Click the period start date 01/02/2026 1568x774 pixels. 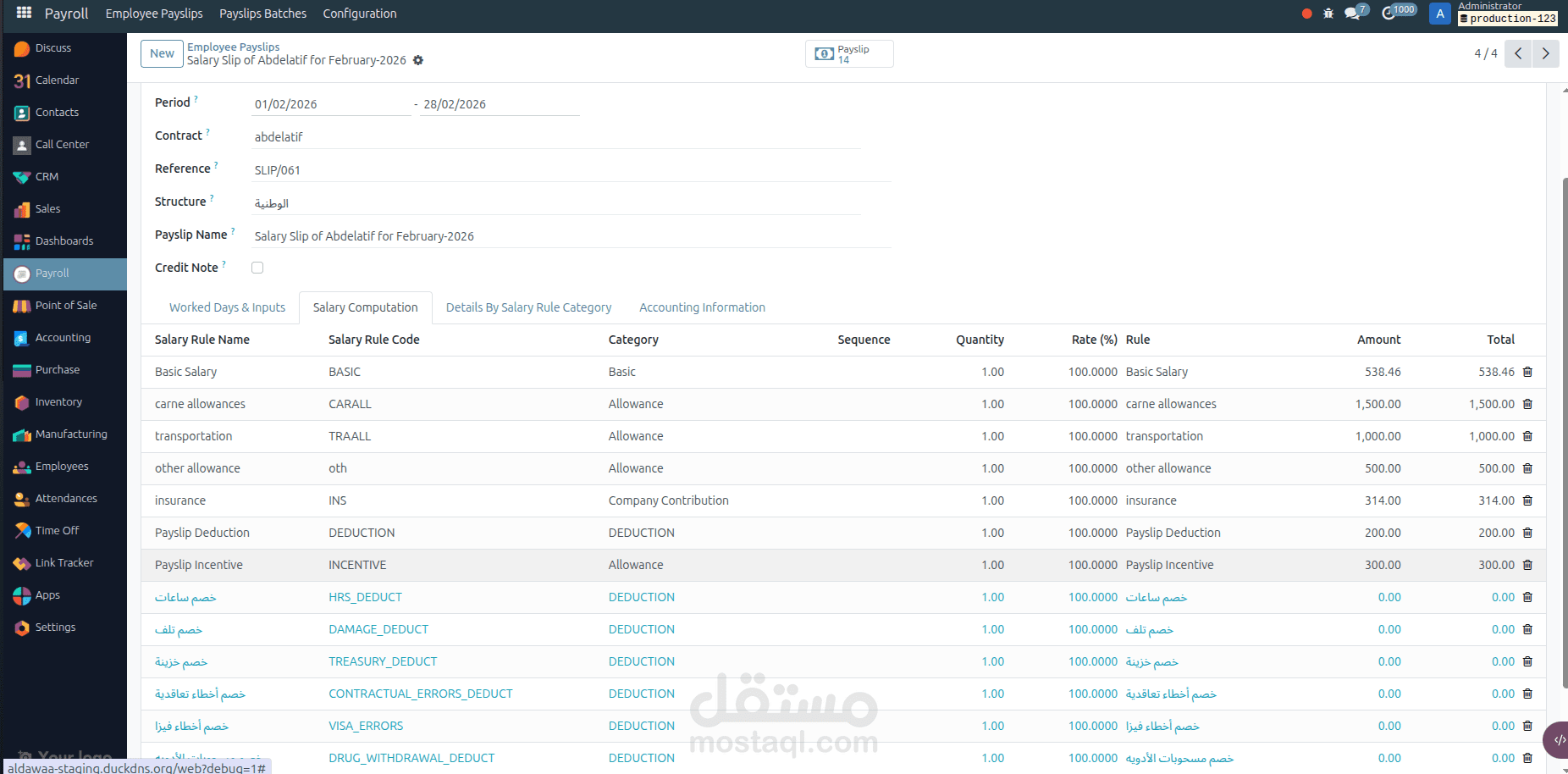point(331,104)
